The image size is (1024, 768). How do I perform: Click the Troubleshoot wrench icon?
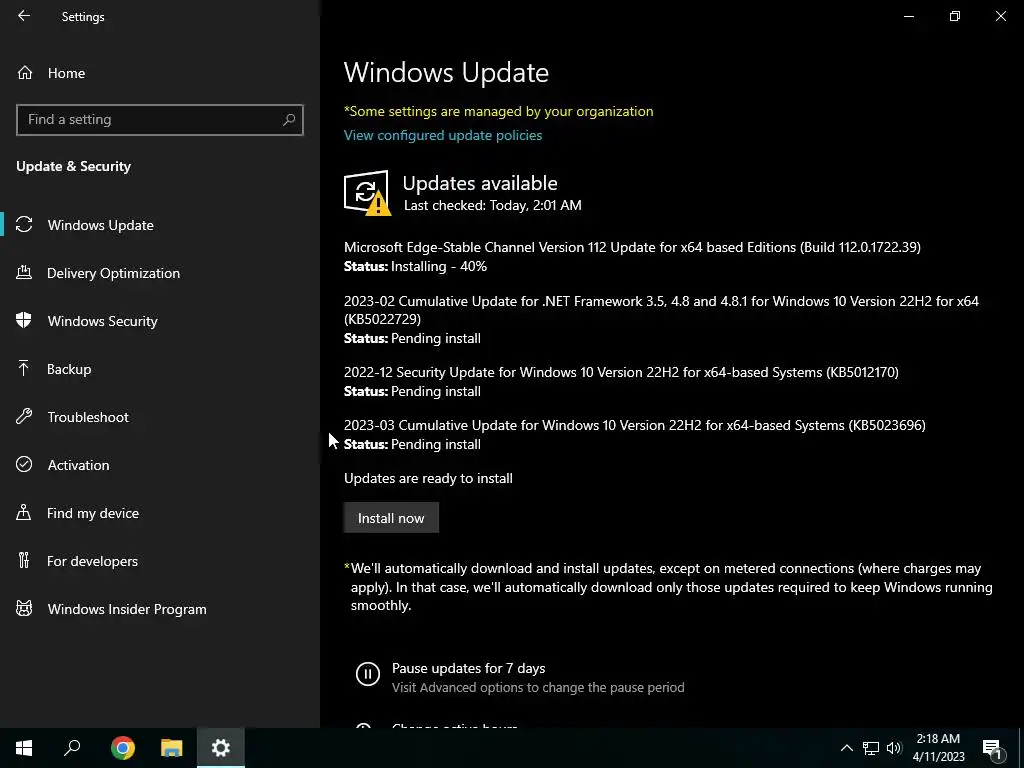point(24,417)
